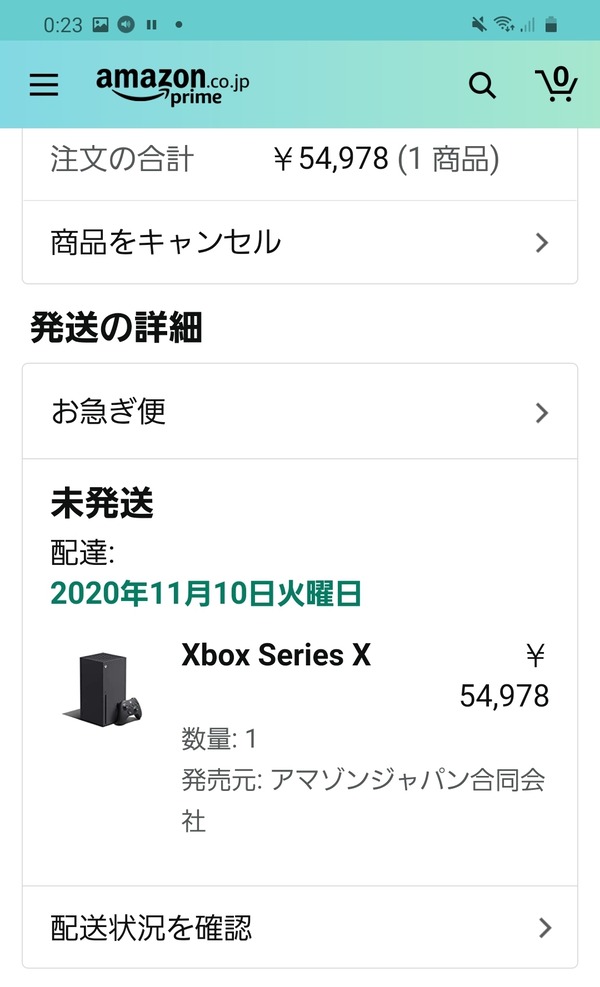The image size is (600, 987).
Task: Open the search magnifier icon
Action: [x=482, y=85]
